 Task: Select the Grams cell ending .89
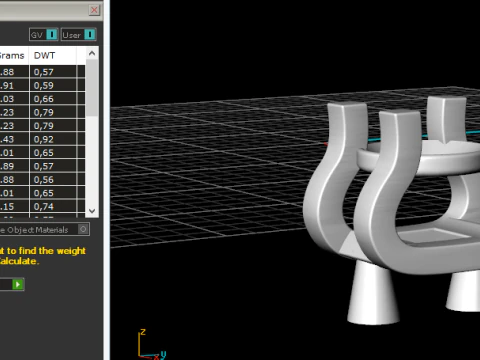click(14, 166)
